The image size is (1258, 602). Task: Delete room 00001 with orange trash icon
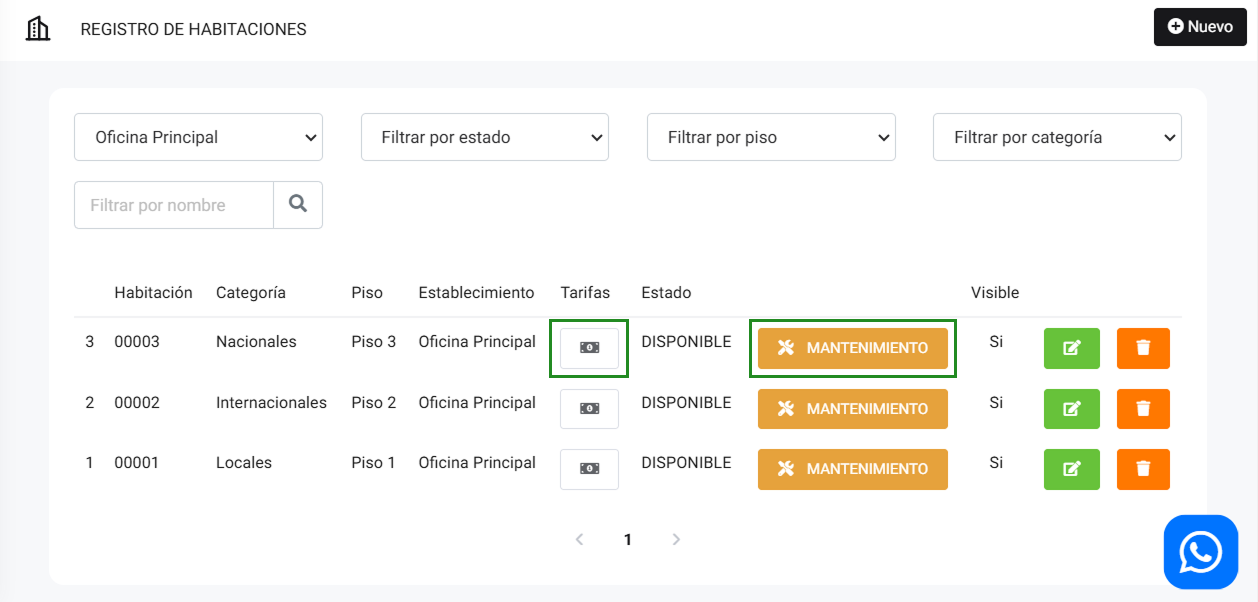1143,469
